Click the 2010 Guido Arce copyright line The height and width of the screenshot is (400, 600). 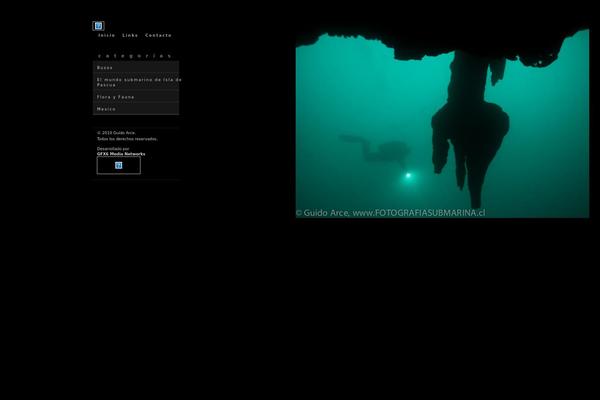click(116, 133)
